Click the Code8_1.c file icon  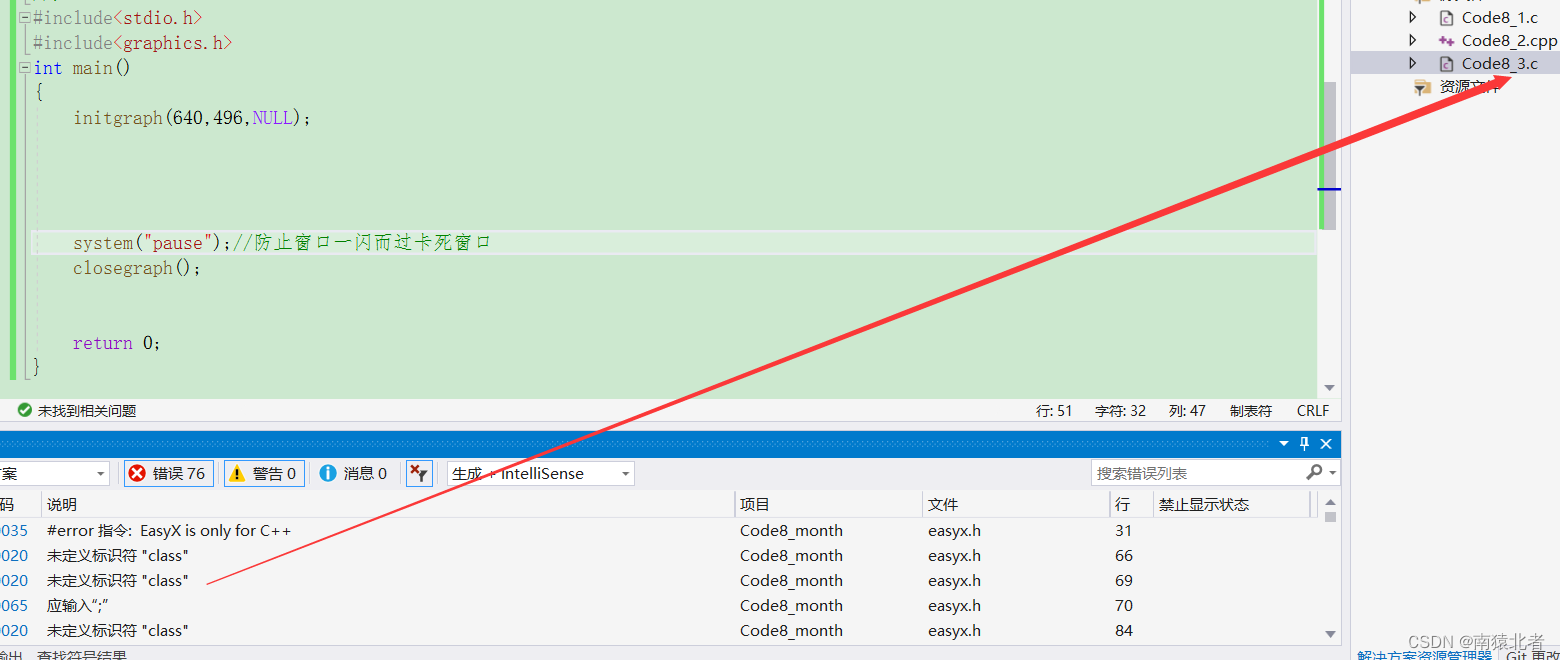1446,18
